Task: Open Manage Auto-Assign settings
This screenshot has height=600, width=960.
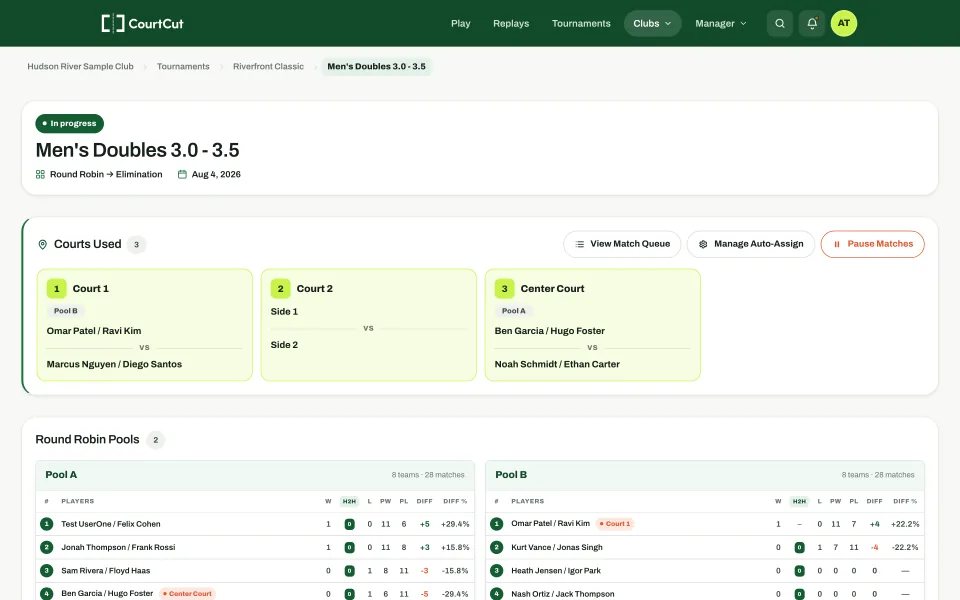Action: click(x=751, y=244)
